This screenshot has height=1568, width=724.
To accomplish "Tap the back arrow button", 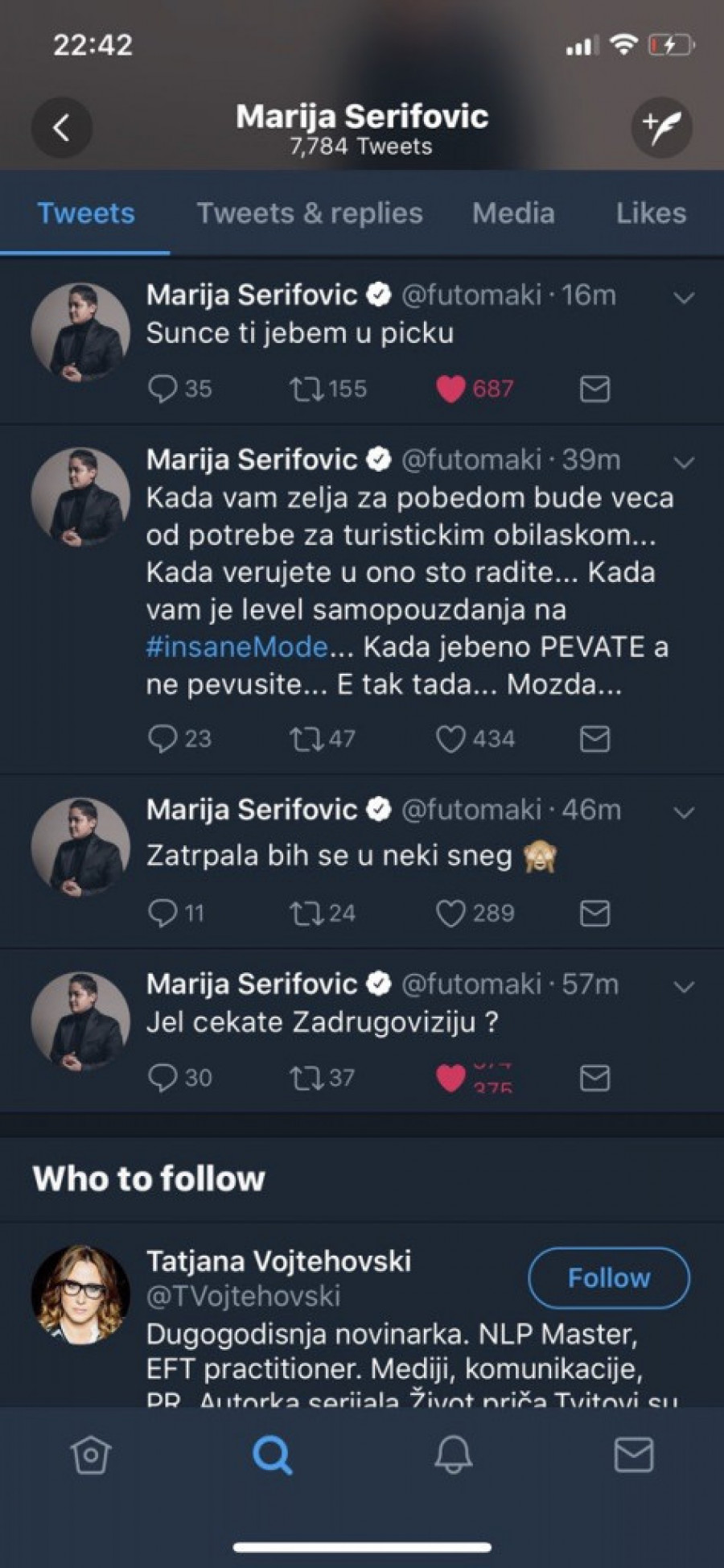I will pyautogui.click(x=61, y=127).
